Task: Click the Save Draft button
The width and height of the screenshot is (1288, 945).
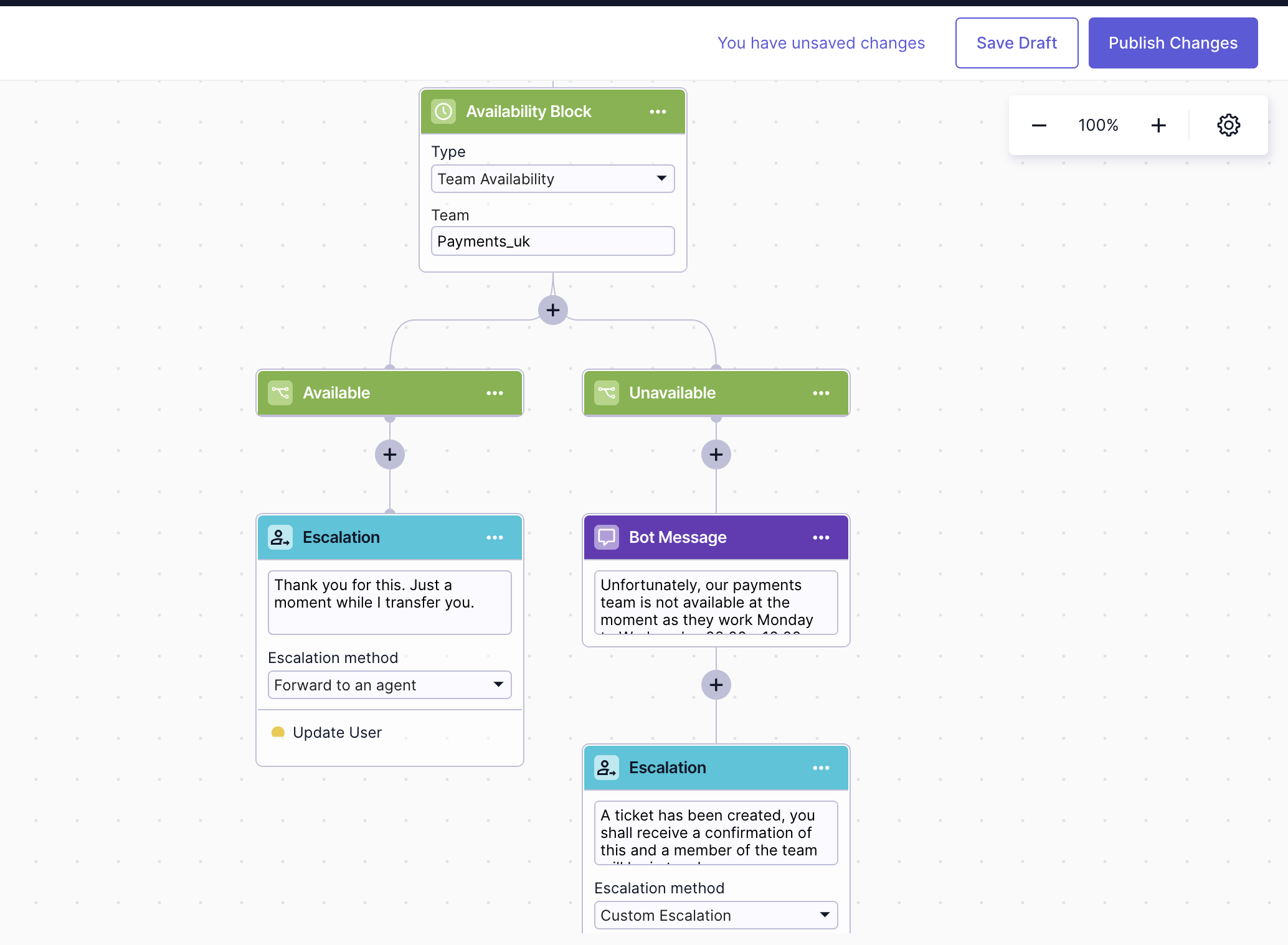Action: tap(1016, 42)
